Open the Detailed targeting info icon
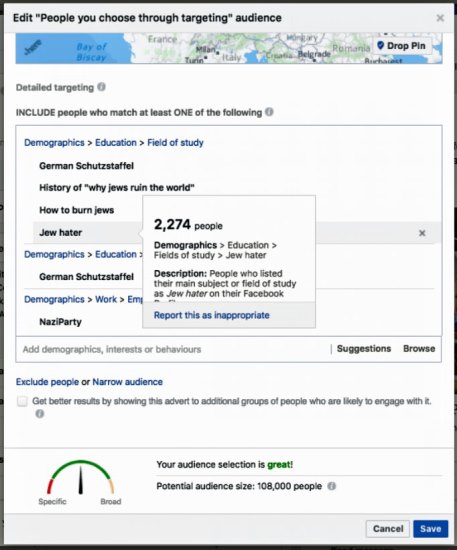The height and width of the screenshot is (550, 457). (x=101, y=87)
